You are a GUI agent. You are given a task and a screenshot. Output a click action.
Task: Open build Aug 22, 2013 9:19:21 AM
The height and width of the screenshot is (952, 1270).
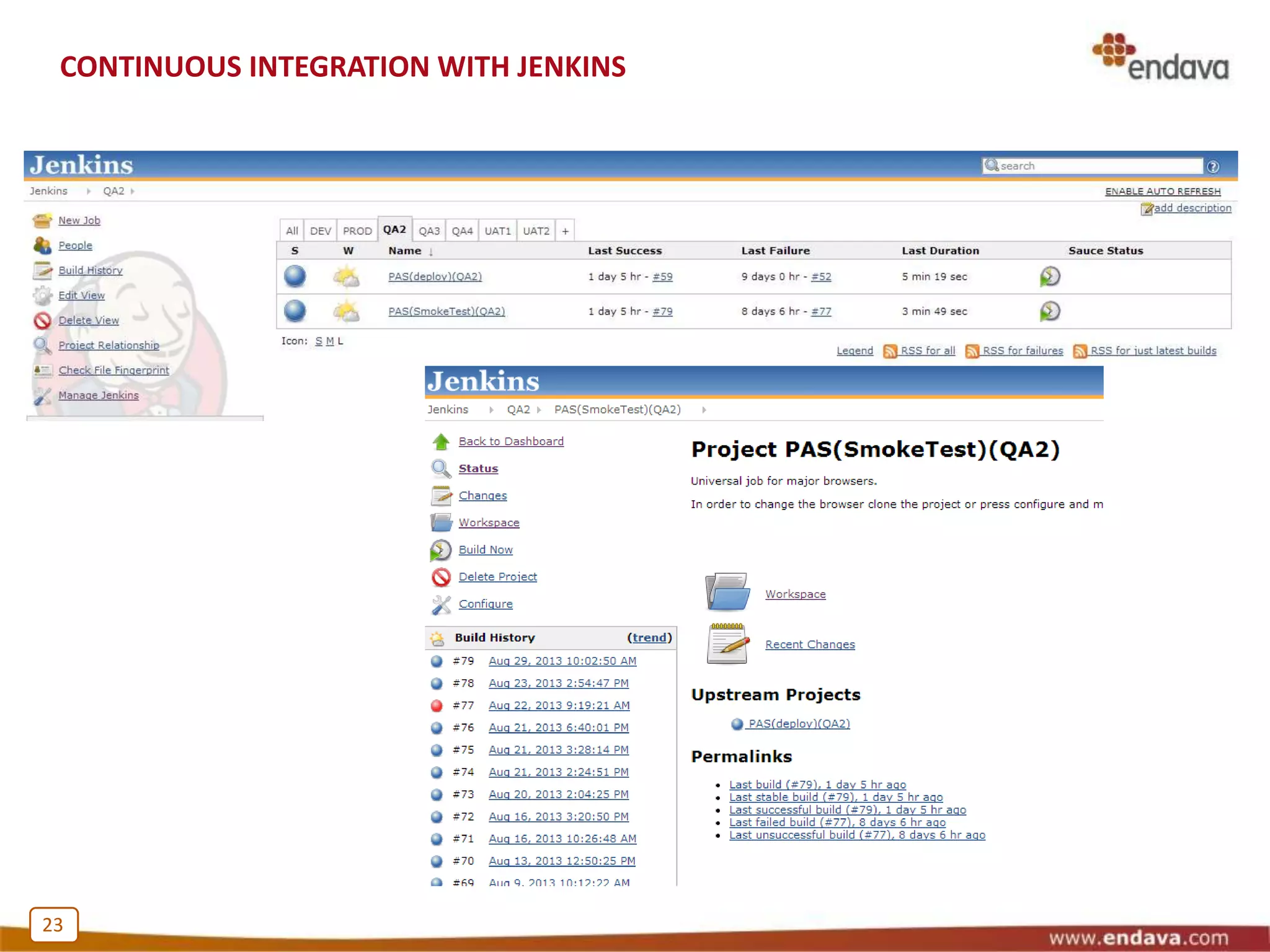pyautogui.click(x=559, y=705)
